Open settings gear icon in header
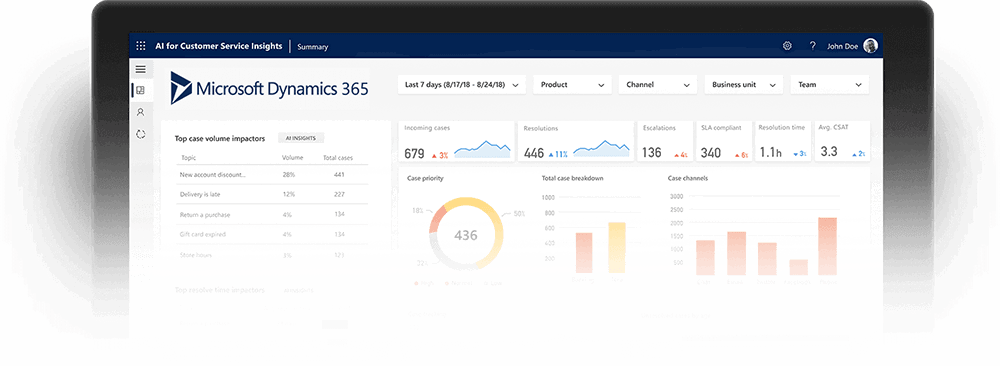Viewport: 1000px width, 366px height. click(788, 46)
